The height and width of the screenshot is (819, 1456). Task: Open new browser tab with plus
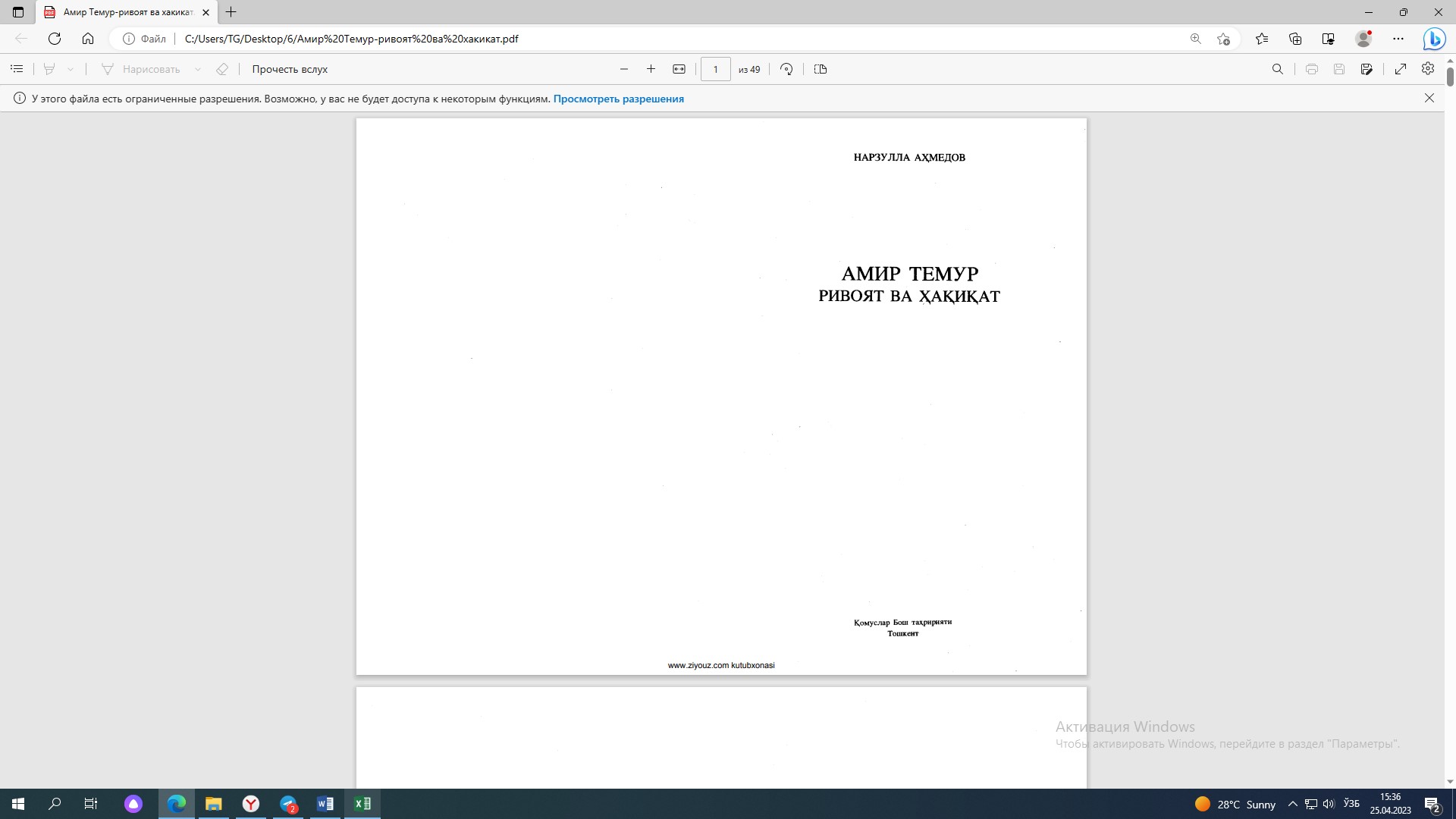(x=231, y=12)
